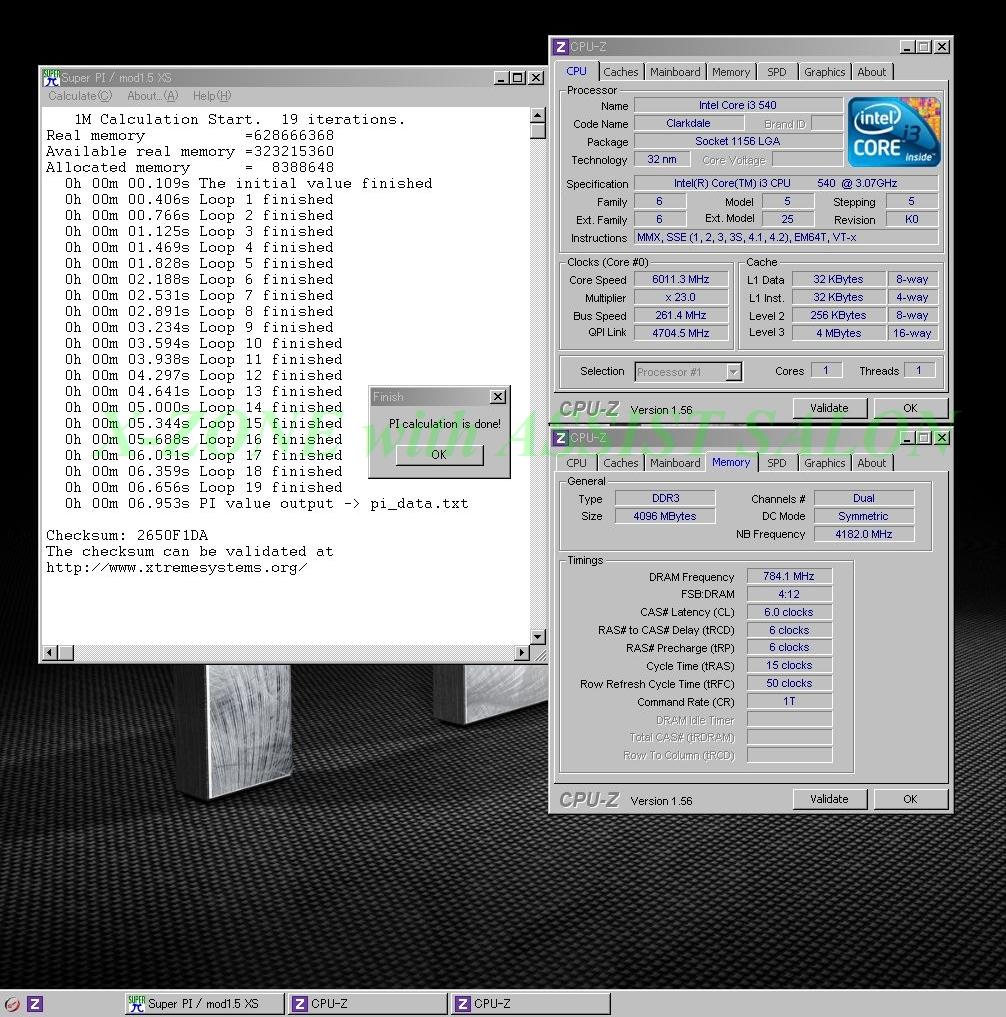Image resolution: width=1006 pixels, height=1017 pixels.
Task: Select Graphics tab in top CPU-Z window
Action: click(824, 72)
